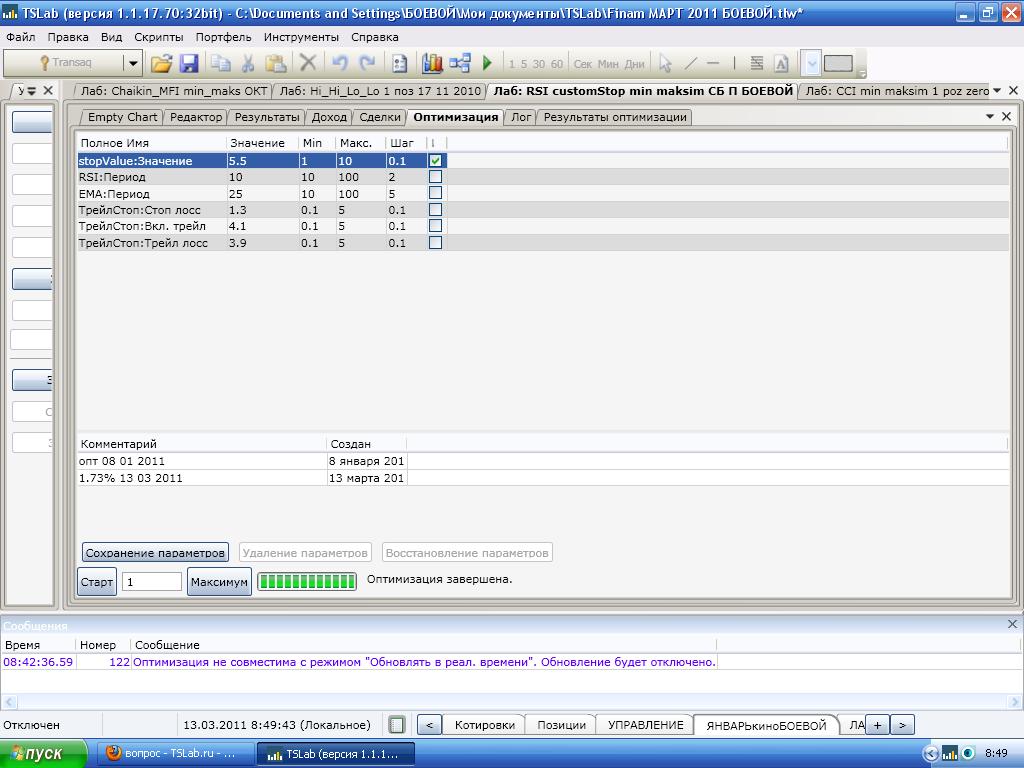Screen dimensions: 1024x768
Task: Open the chart bars icon in toolbar
Action: 432,63
